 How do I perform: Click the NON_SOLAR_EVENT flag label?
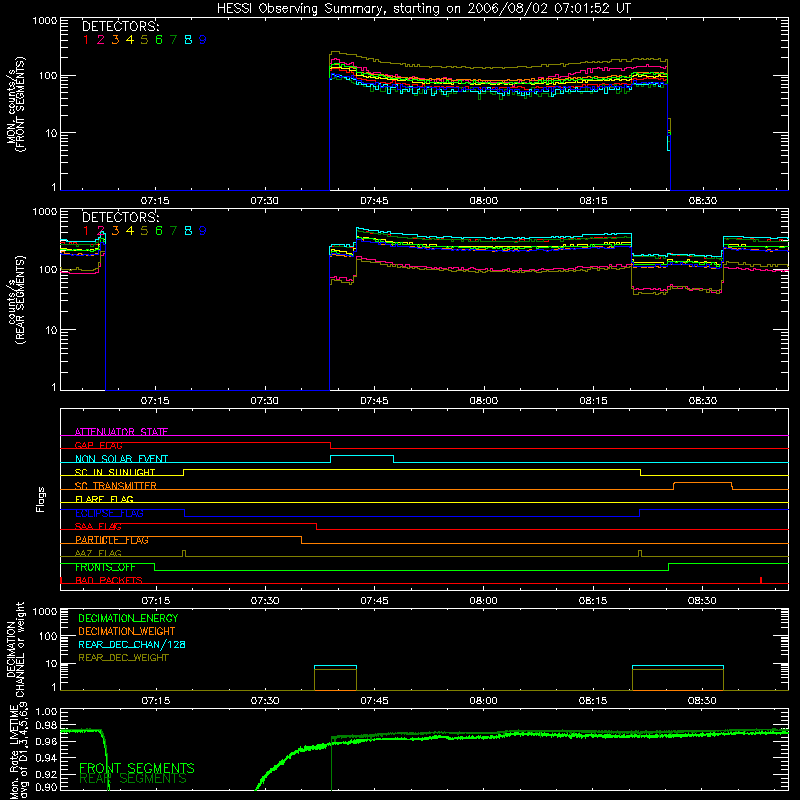(x=121, y=459)
